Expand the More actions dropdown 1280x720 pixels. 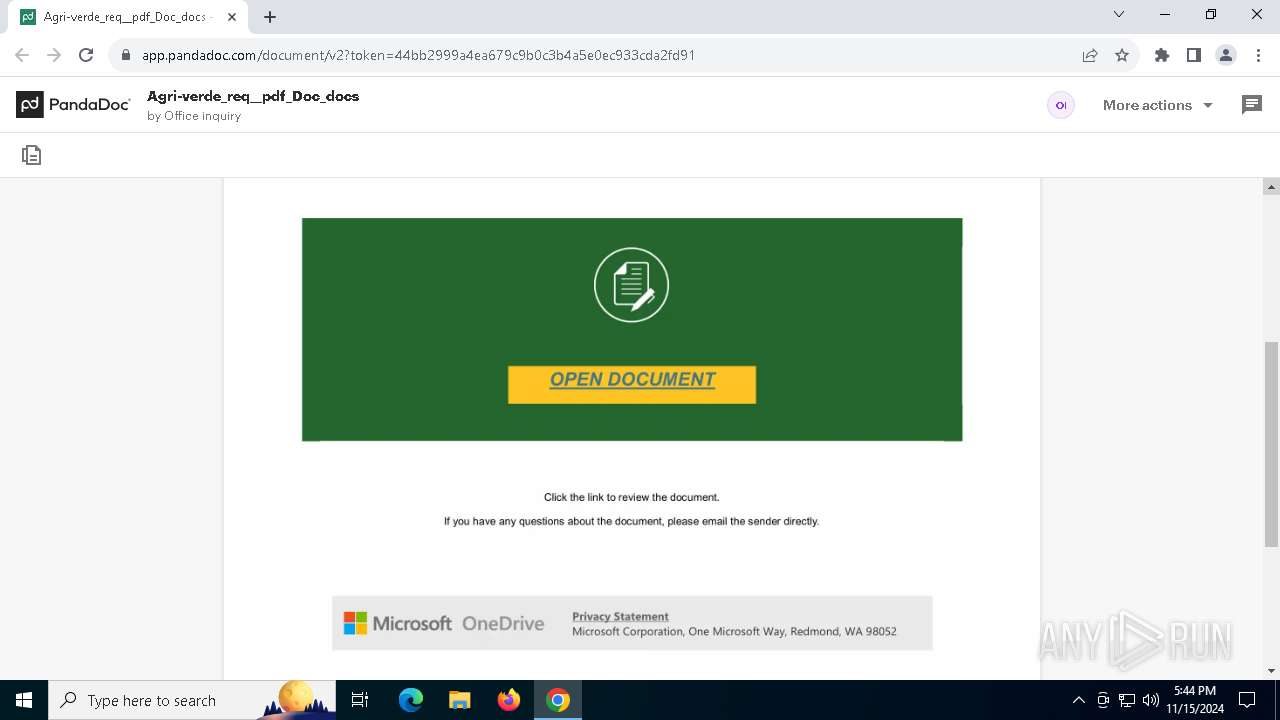[x=1157, y=105]
